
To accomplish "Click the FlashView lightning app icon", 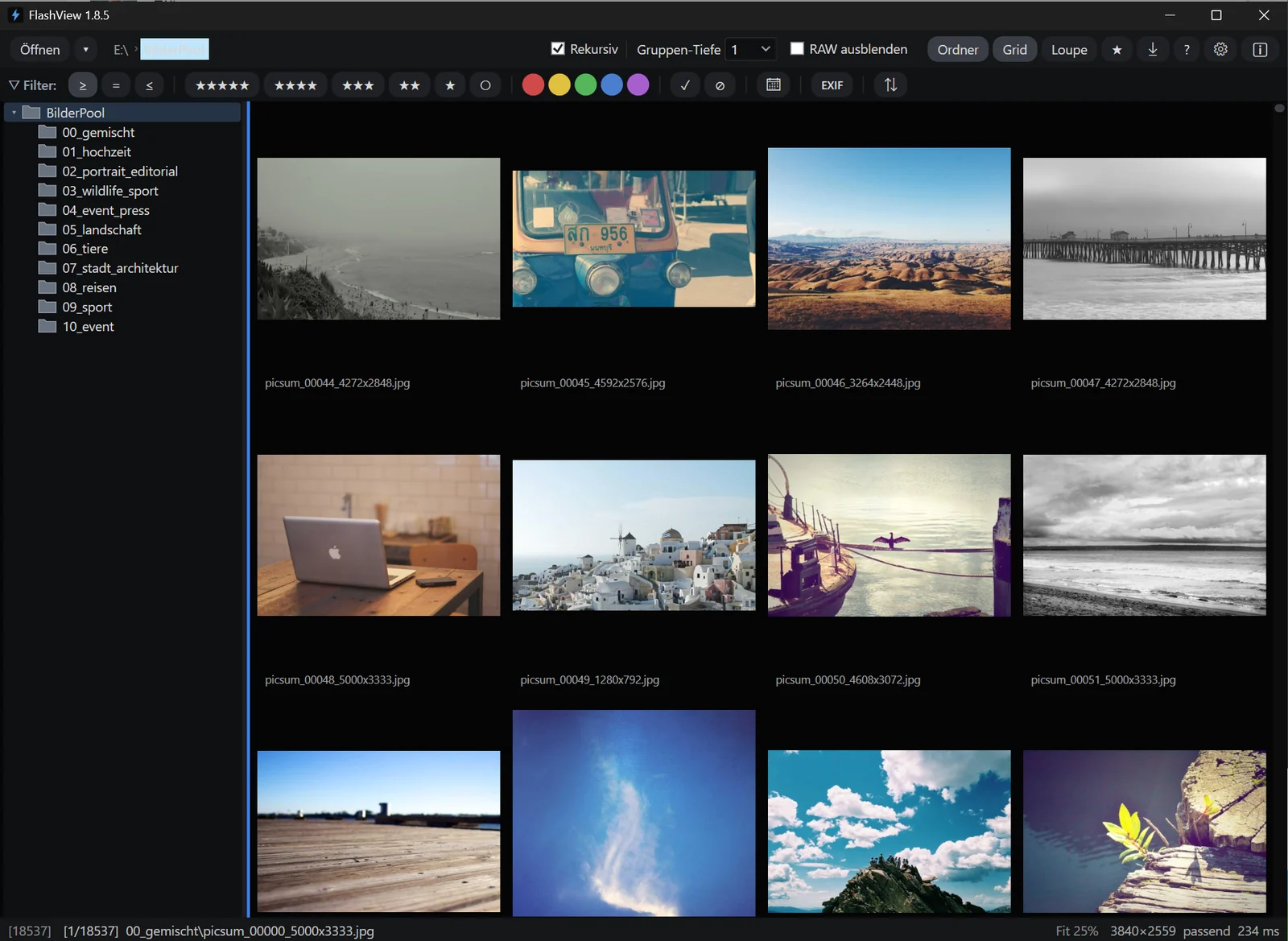I will pyautogui.click(x=15, y=15).
